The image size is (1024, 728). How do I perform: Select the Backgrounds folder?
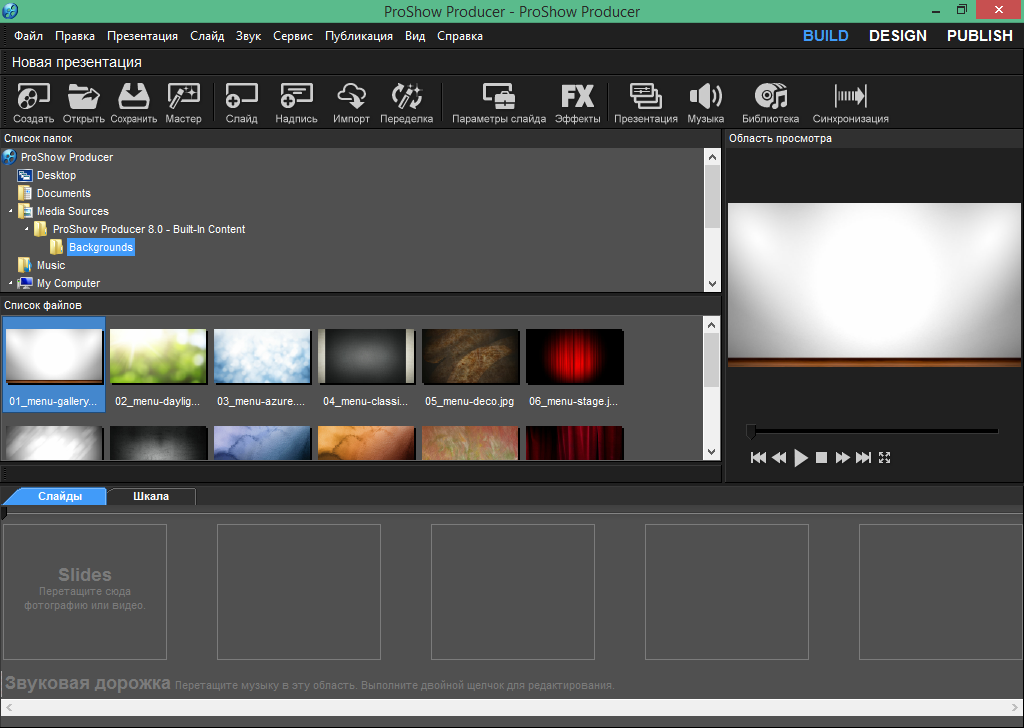point(101,247)
